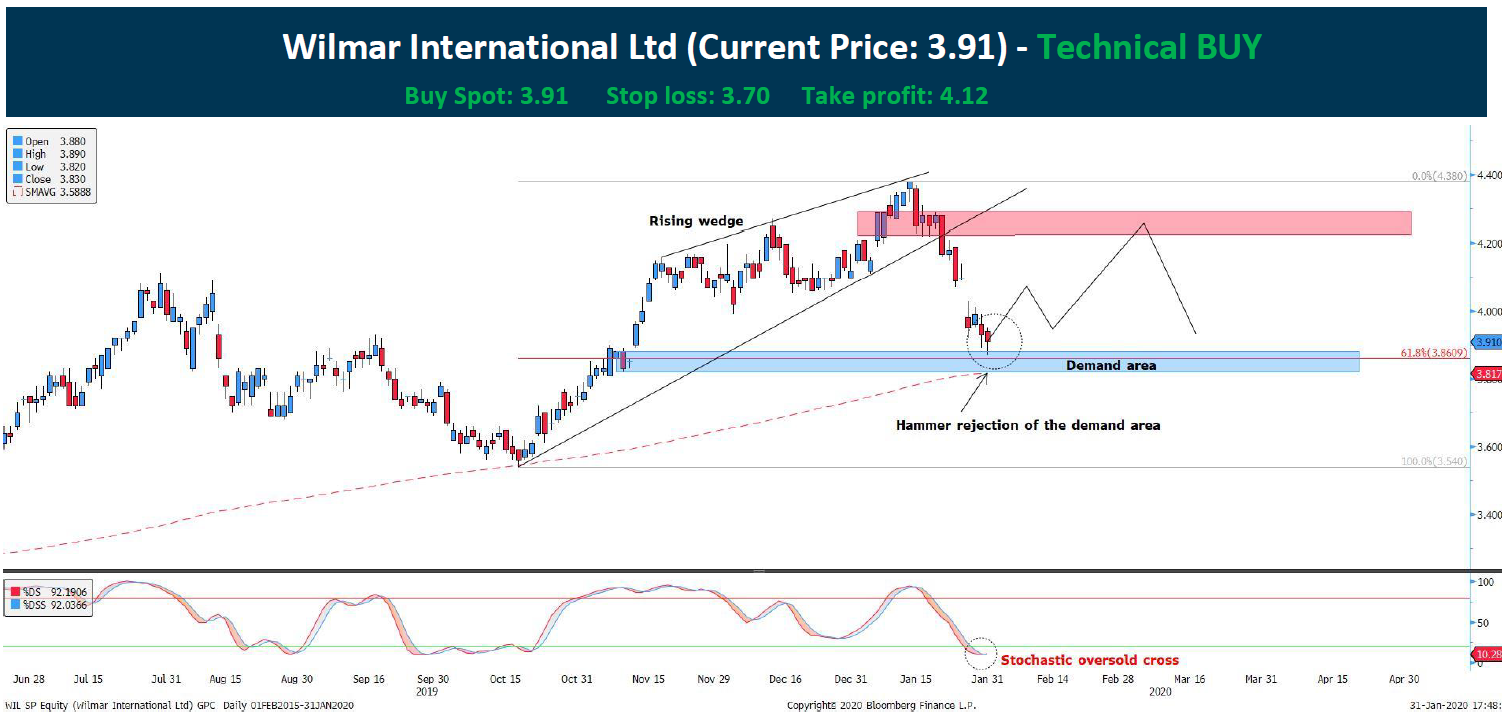Image resolution: width=1508 pixels, height=719 pixels.
Task: Click the 'Stop loss: 3.70' text
Action: (688, 96)
